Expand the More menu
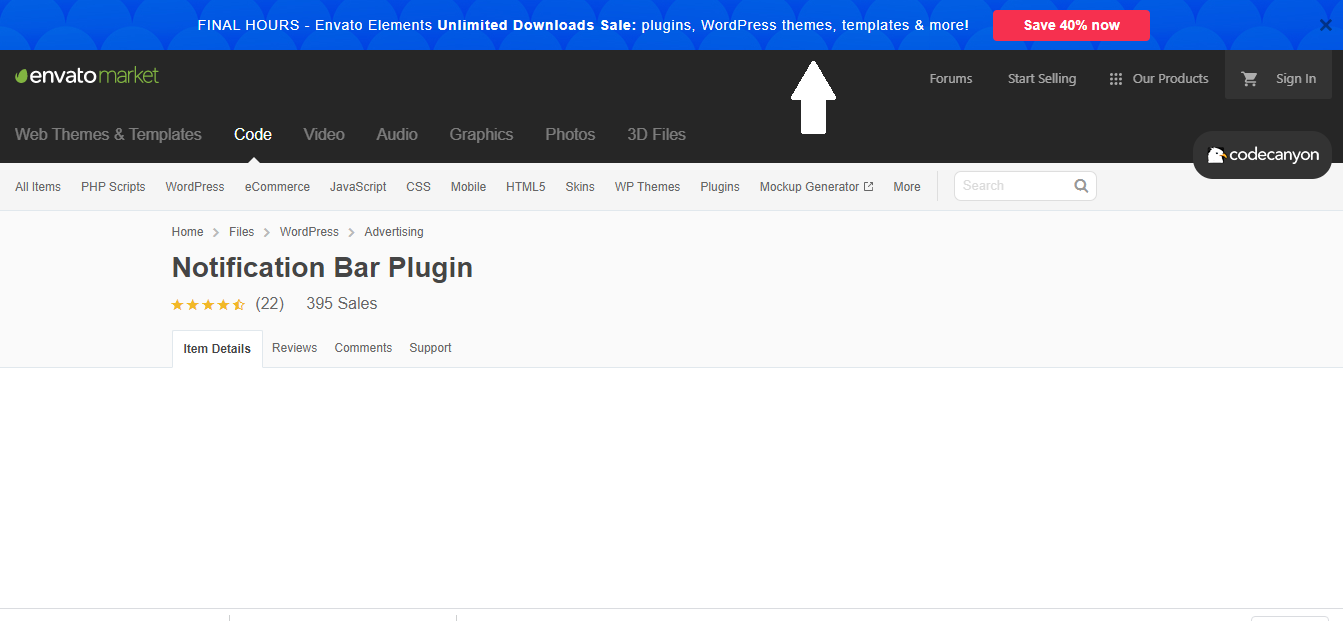This screenshot has width=1343, height=621. click(907, 187)
